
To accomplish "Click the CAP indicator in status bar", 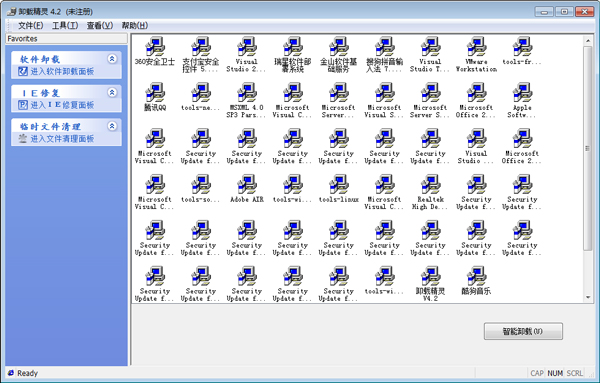I will 537,373.
